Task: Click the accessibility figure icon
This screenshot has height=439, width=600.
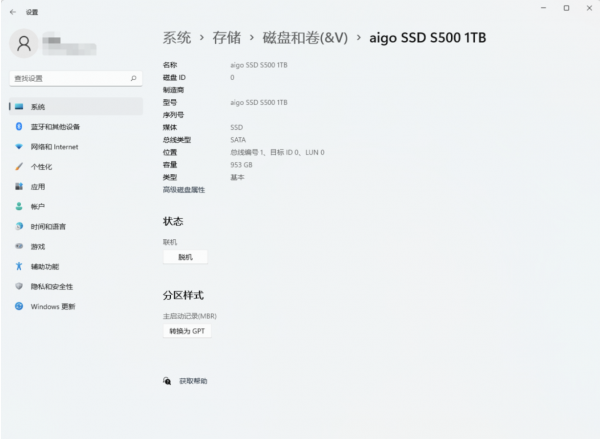Action: [19, 266]
